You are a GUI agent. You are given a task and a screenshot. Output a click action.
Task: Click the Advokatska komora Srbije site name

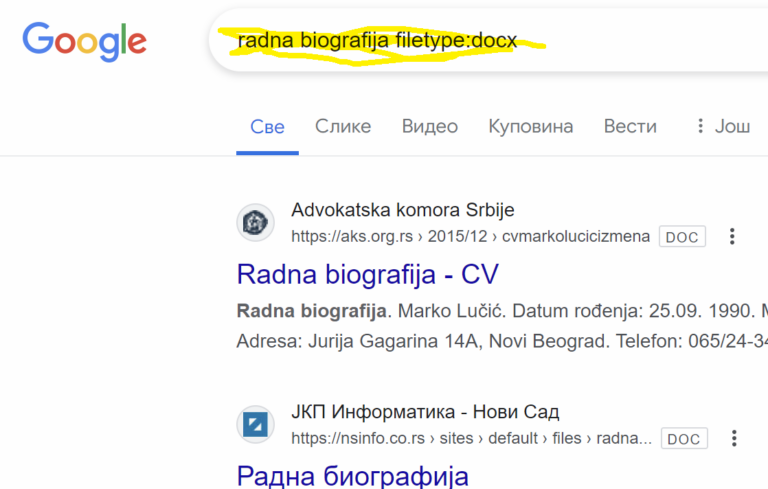point(403,210)
